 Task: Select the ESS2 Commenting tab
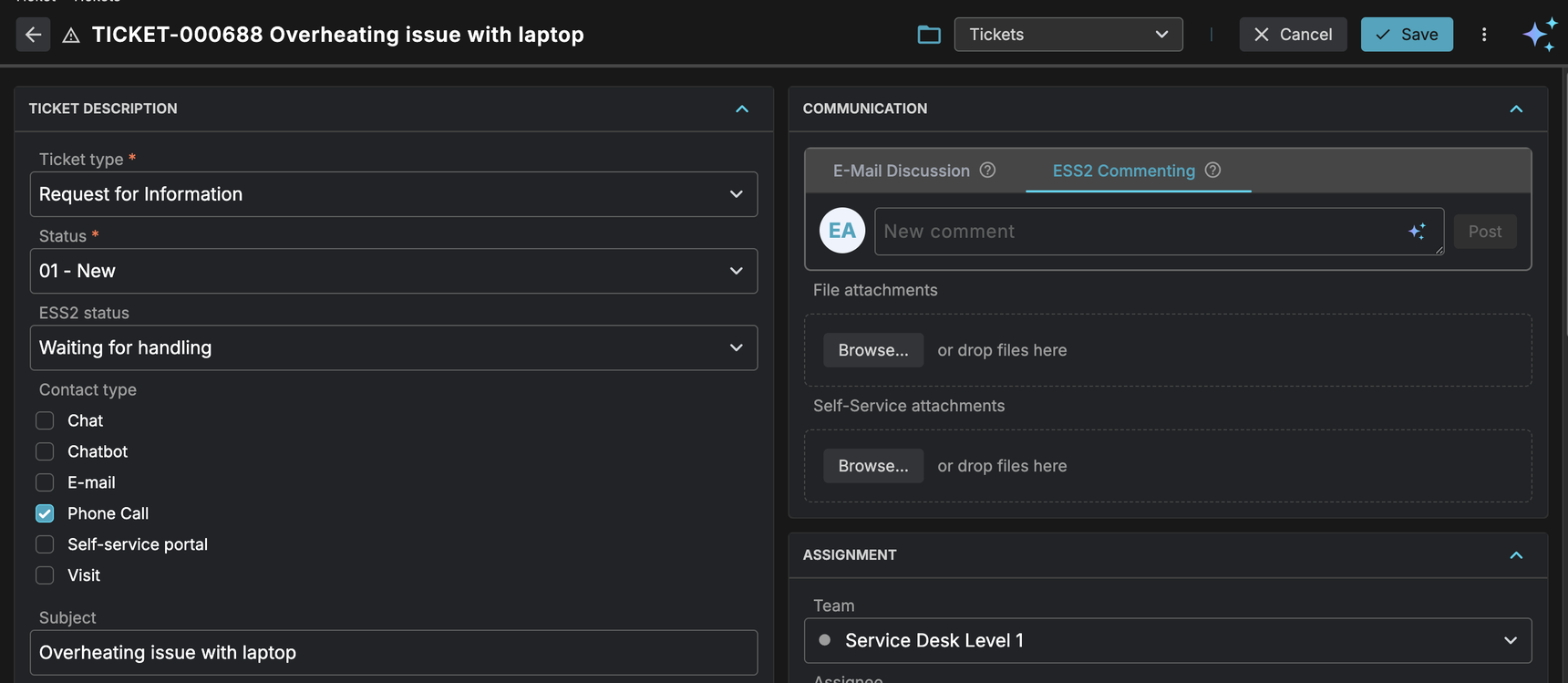[1123, 171]
